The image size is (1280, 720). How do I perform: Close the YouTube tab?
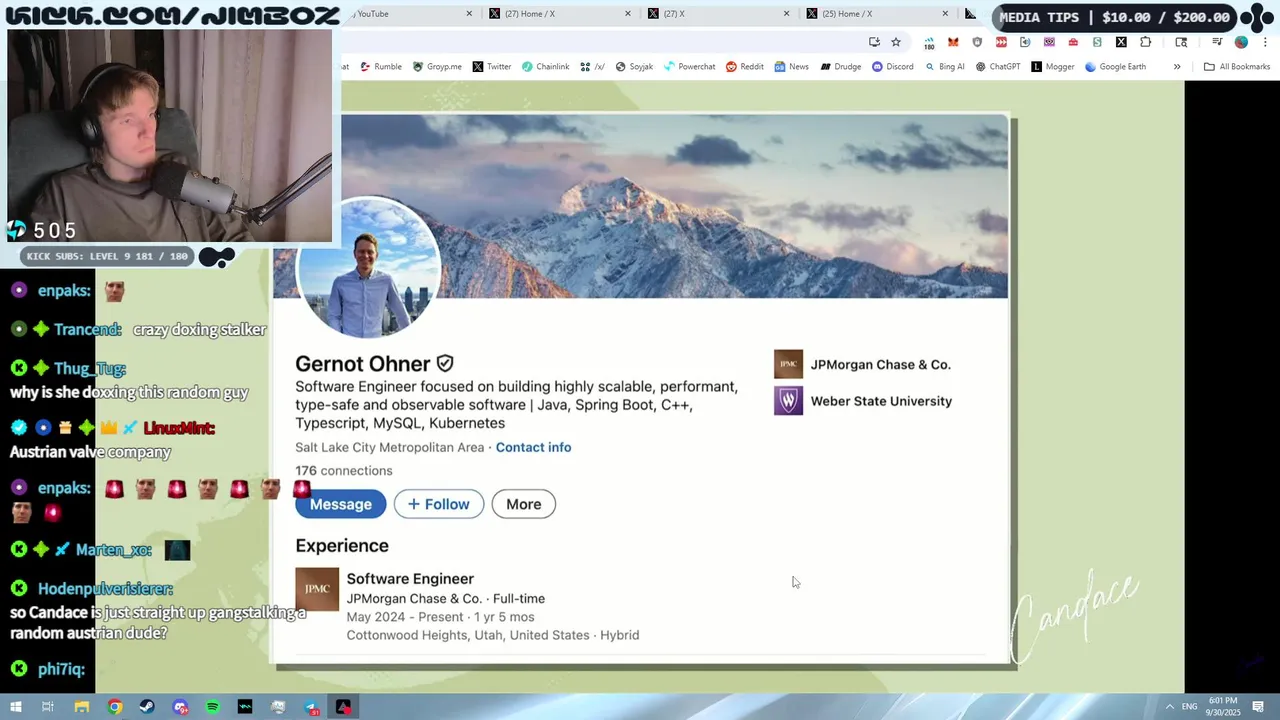[x=470, y=14]
